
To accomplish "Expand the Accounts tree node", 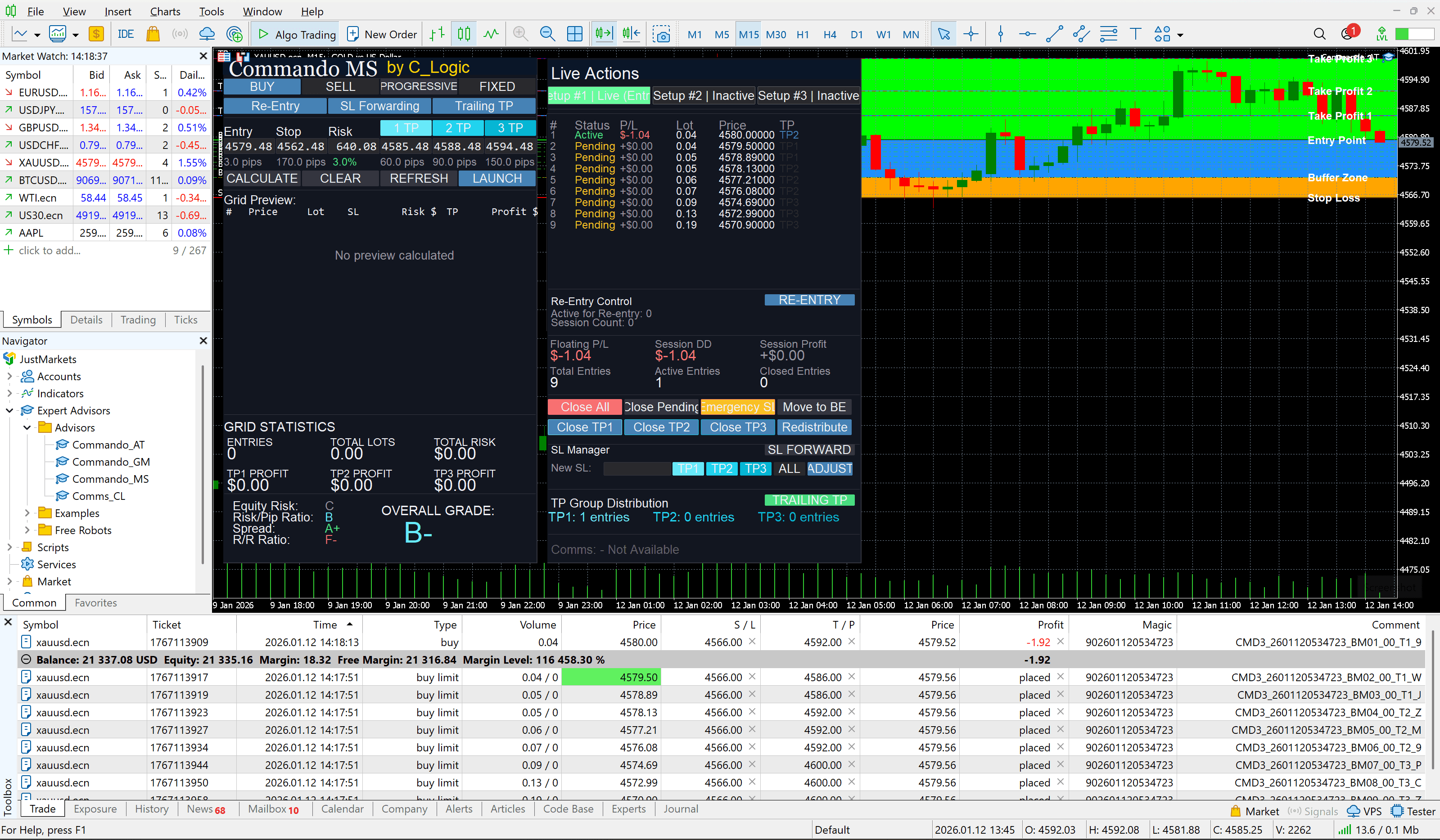I will 10,376.
